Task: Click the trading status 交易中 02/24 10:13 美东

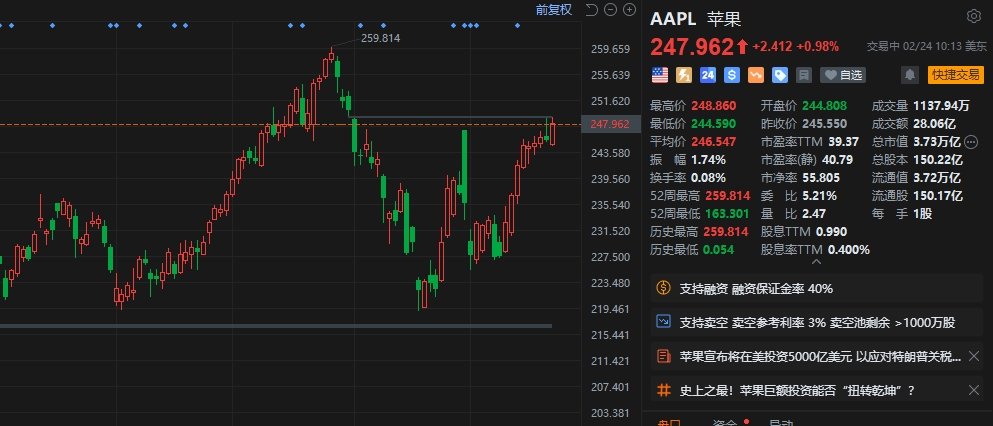Action: [927, 46]
